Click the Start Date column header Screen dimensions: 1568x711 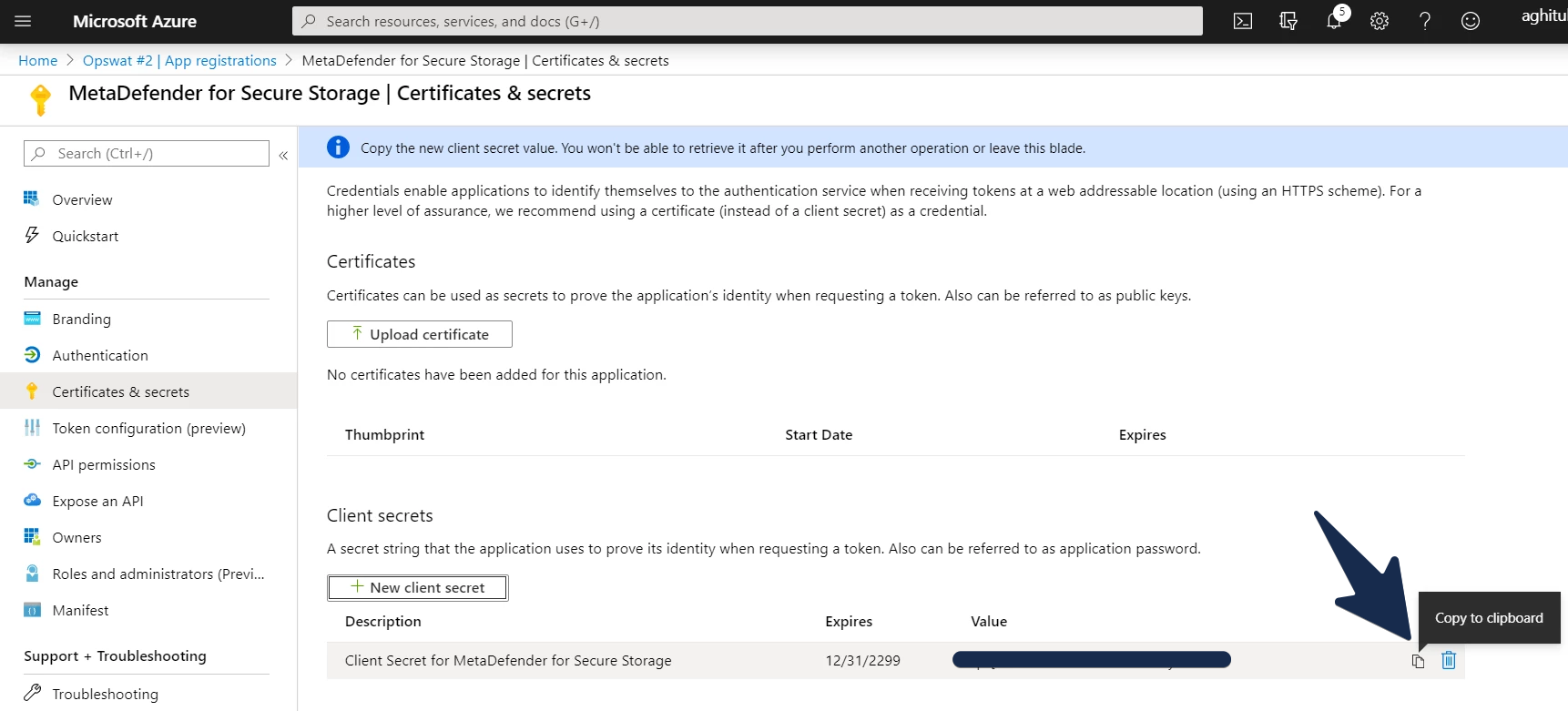tap(819, 434)
